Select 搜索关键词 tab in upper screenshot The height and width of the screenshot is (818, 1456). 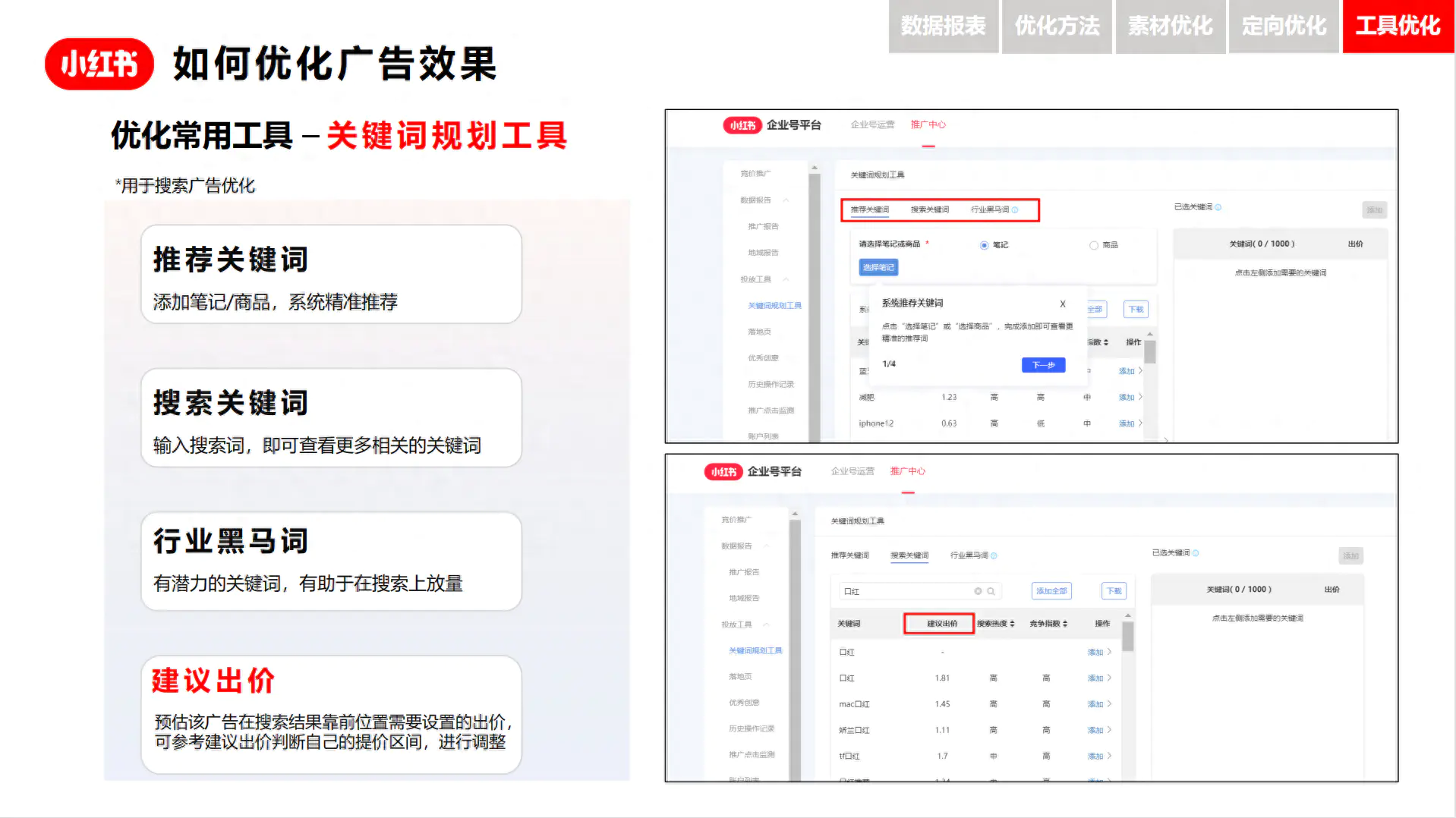930,210
